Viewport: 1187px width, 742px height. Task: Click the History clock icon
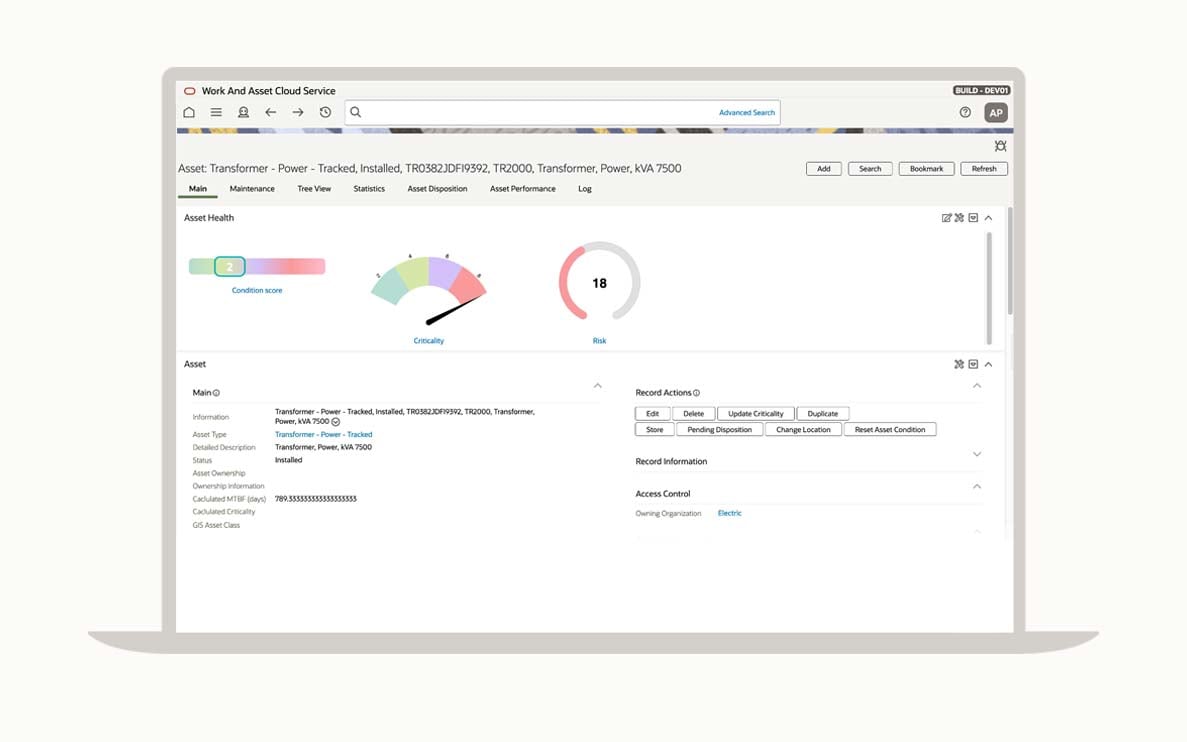point(325,113)
